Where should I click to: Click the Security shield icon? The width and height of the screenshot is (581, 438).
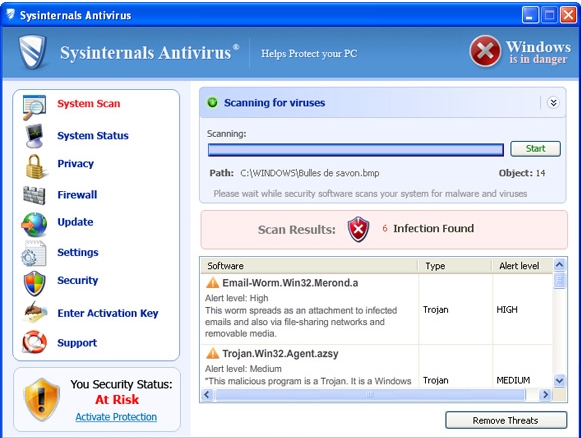click(x=34, y=283)
